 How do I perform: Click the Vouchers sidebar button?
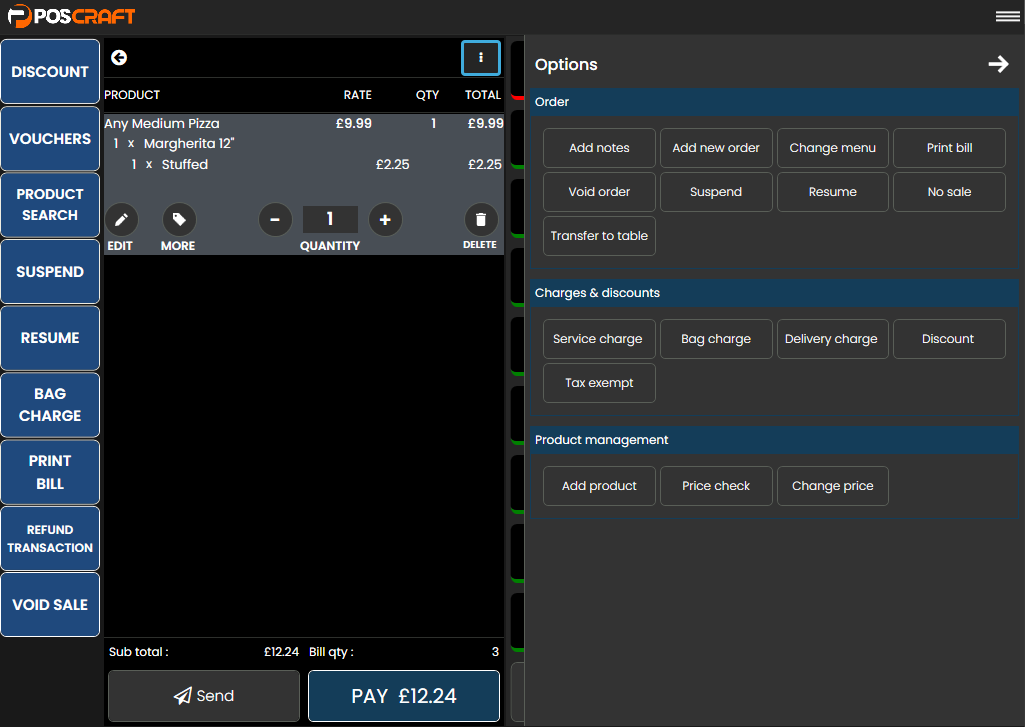tap(50, 139)
